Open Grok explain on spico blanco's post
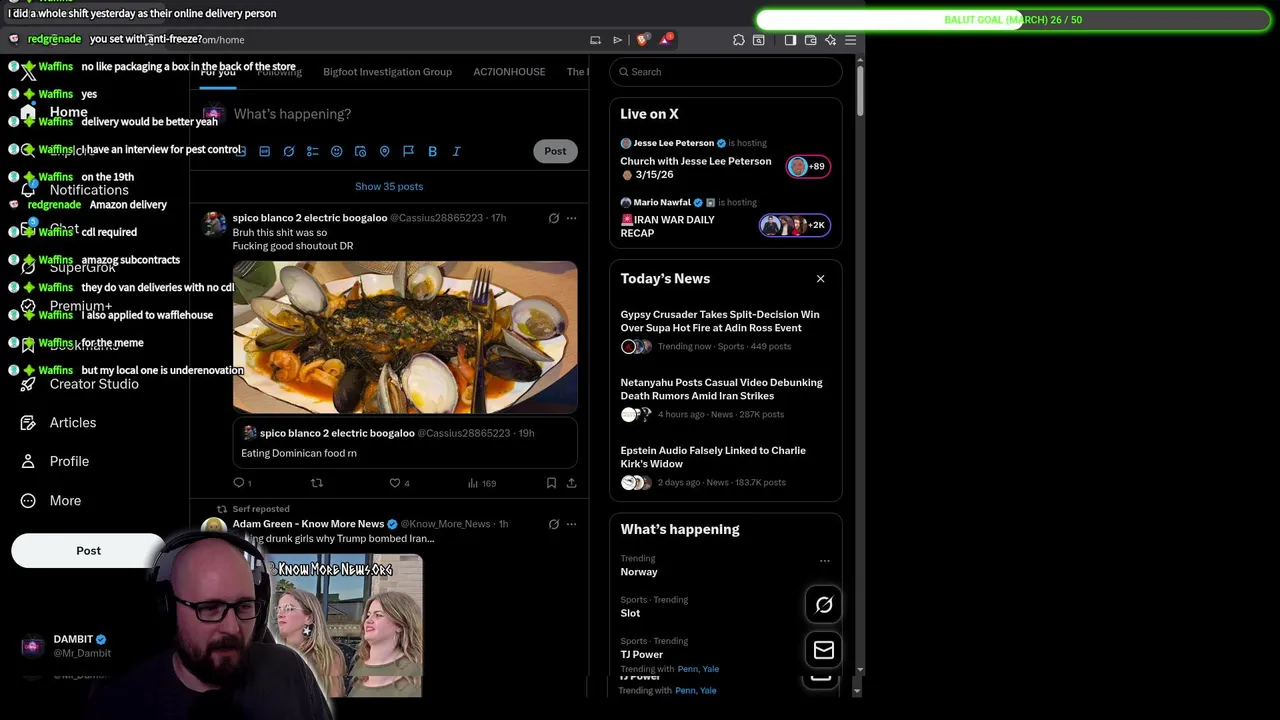This screenshot has width=1280, height=720. (554, 218)
